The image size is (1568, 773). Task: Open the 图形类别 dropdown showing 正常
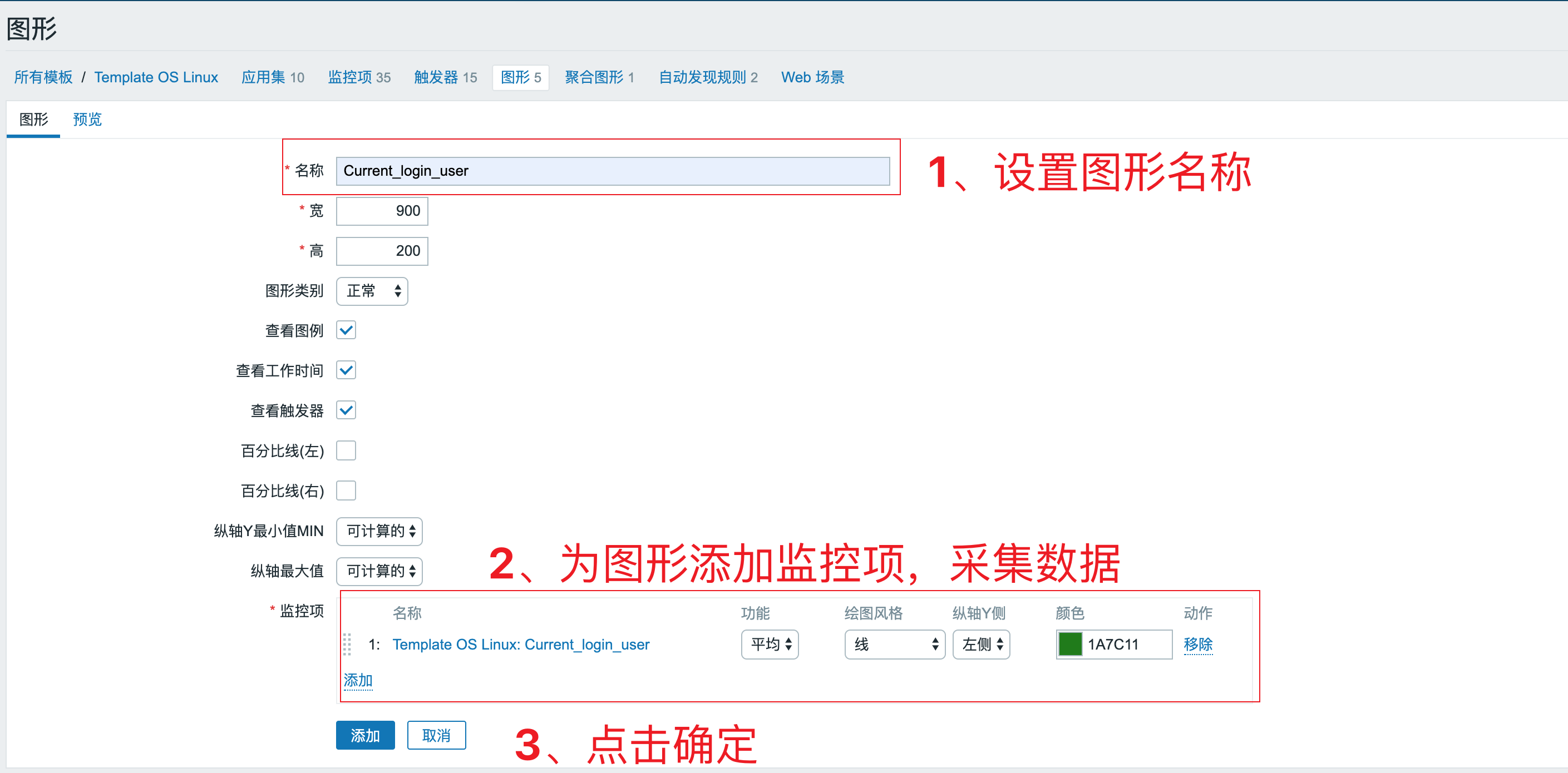tap(371, 291)
